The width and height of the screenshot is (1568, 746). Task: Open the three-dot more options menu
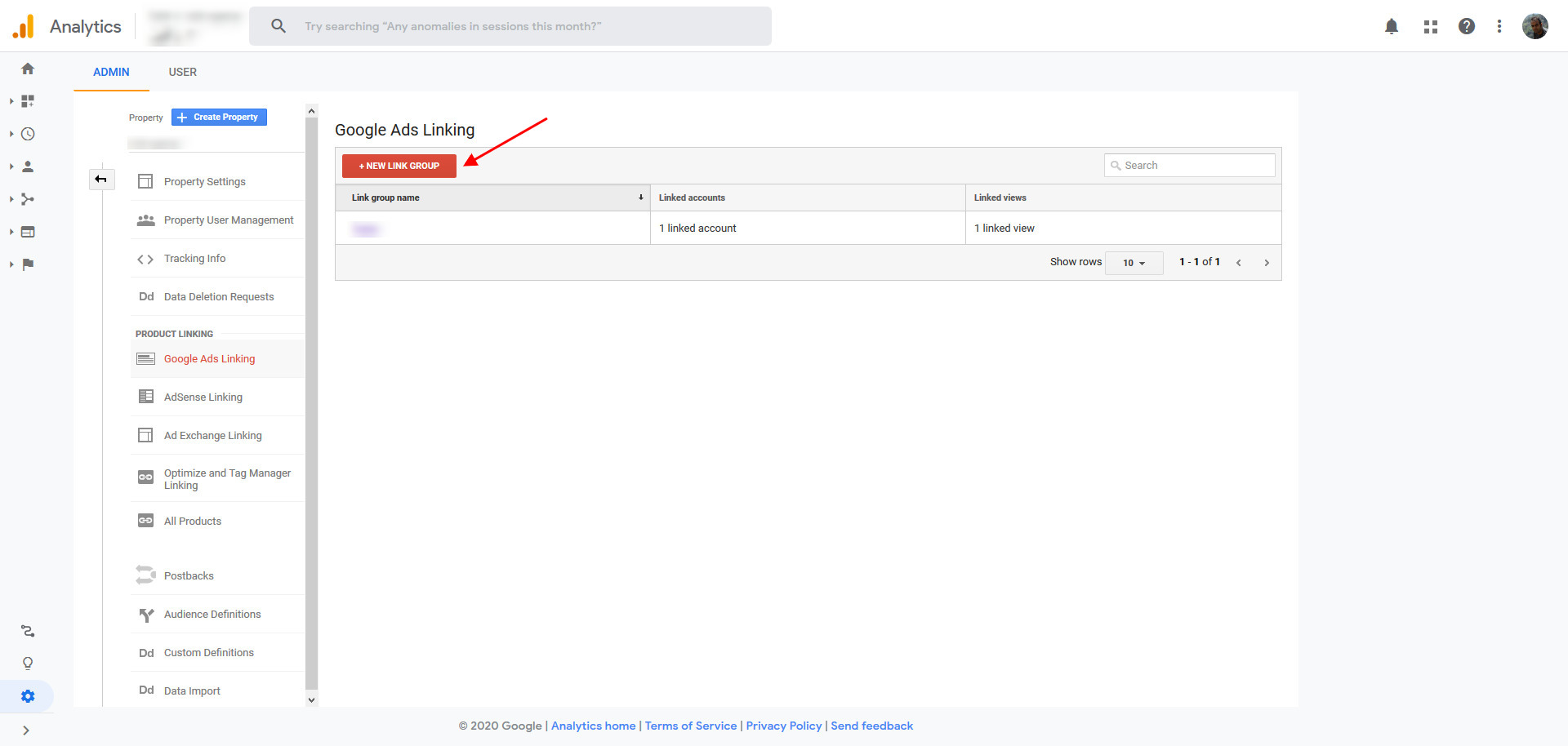1499,26
